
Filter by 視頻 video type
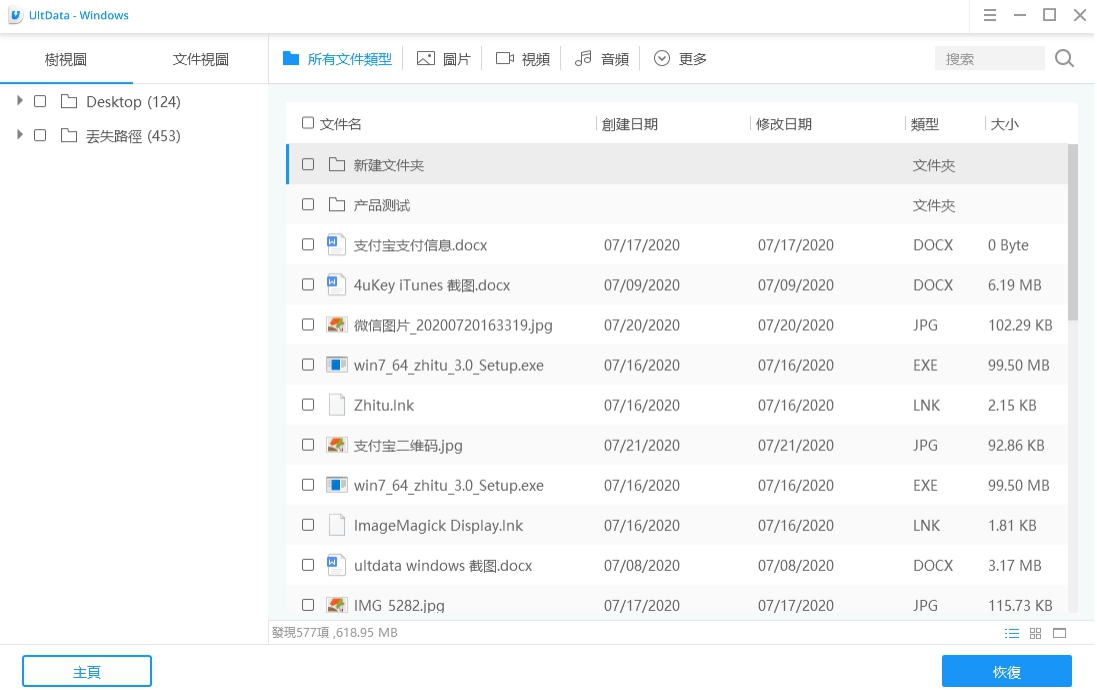(x=523, y=59)
